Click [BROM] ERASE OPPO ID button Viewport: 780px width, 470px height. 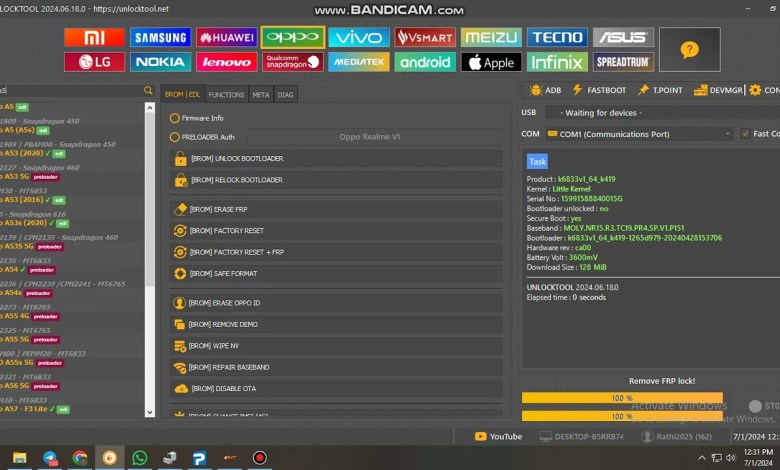(336, 303)
